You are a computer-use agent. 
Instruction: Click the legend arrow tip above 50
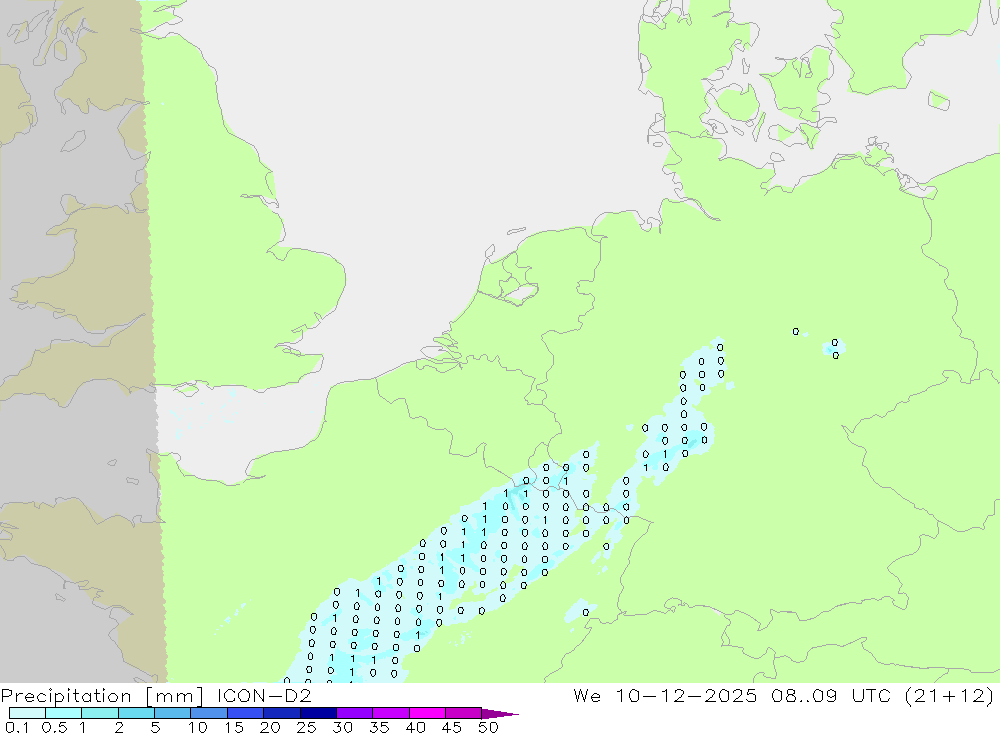(x=499, y=713)
